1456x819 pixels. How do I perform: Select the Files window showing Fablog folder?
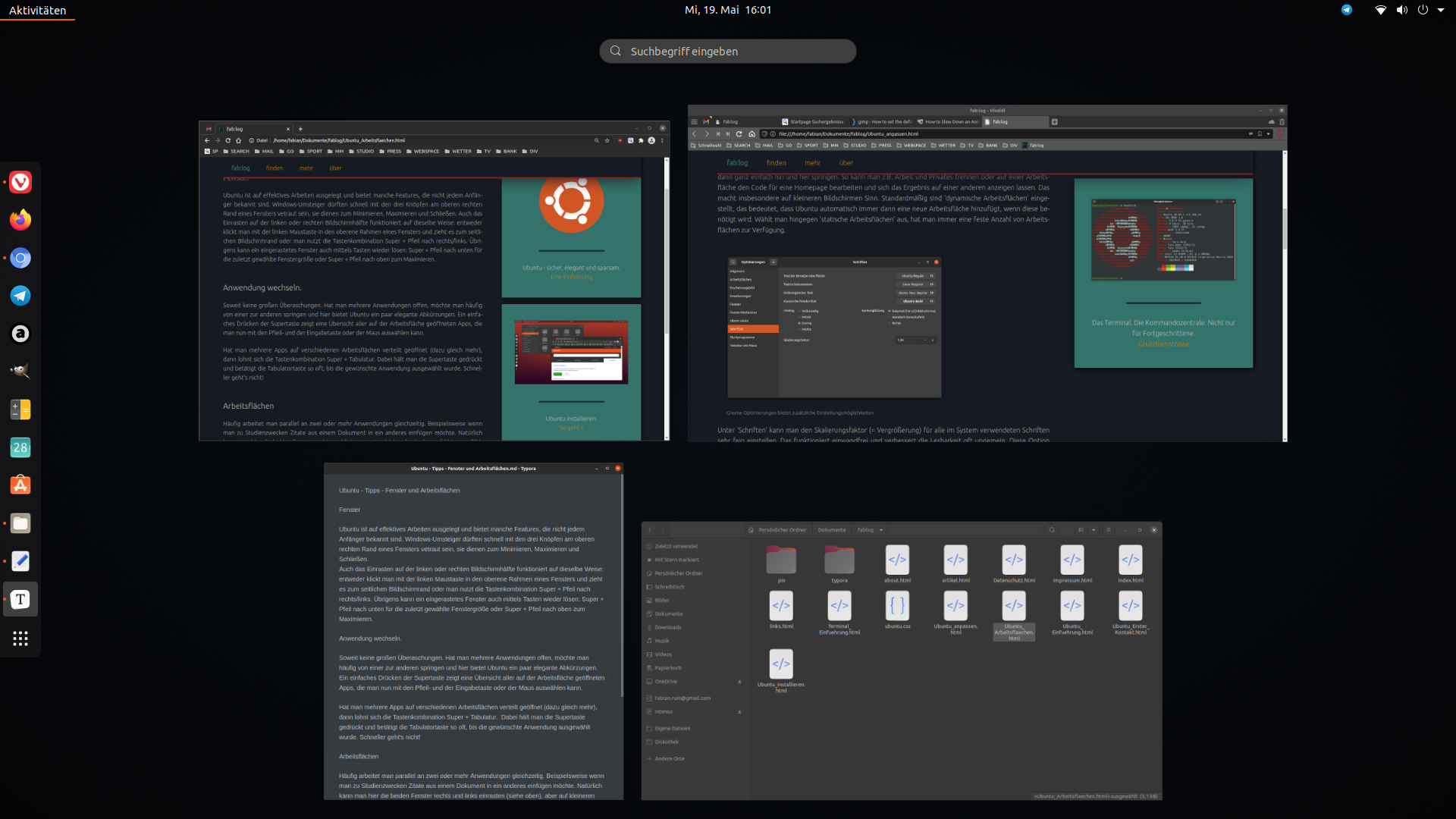(902, 661)
